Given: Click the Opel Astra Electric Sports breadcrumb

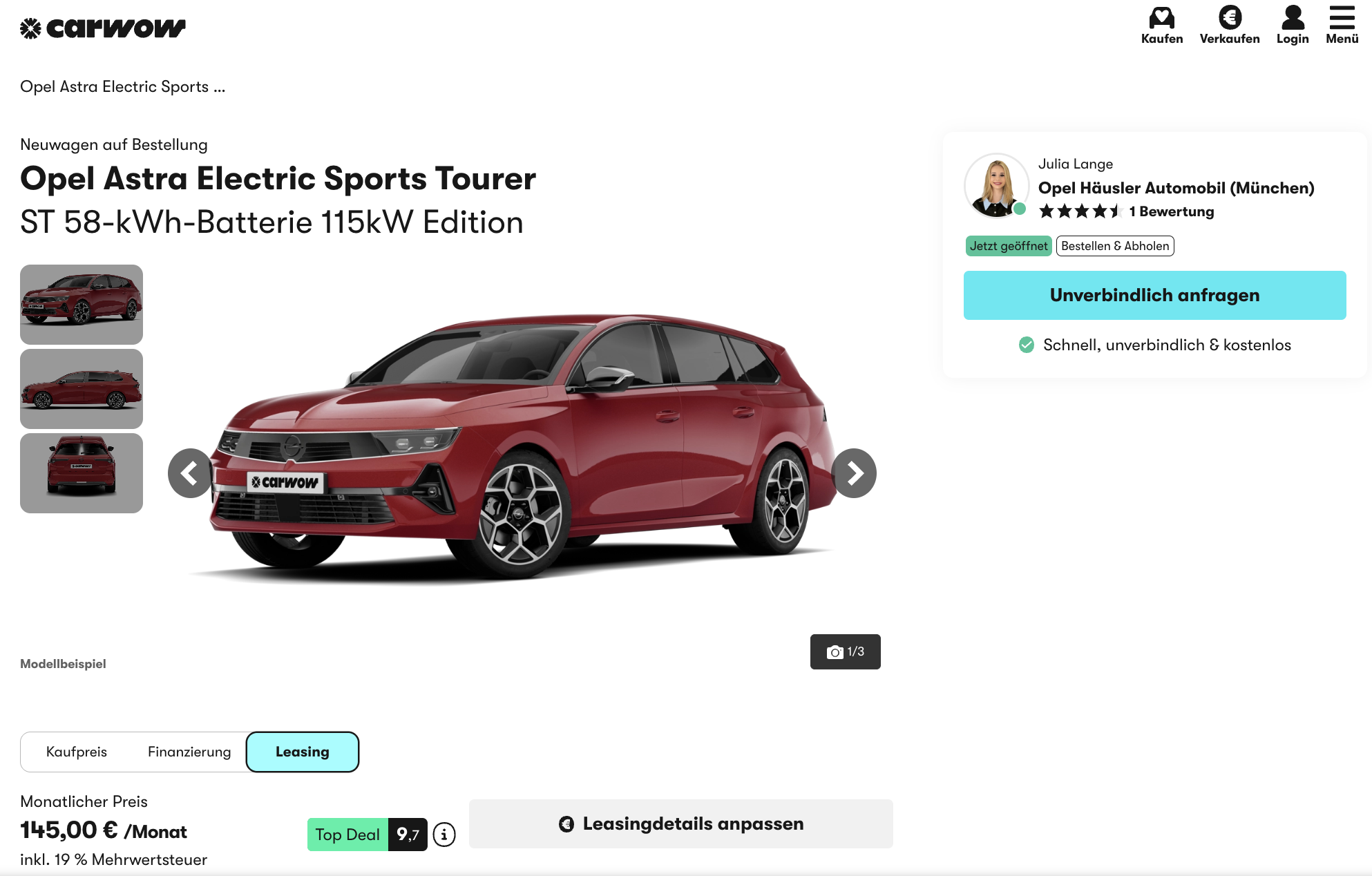Looking at the screenshot, I should coord(122,86).
